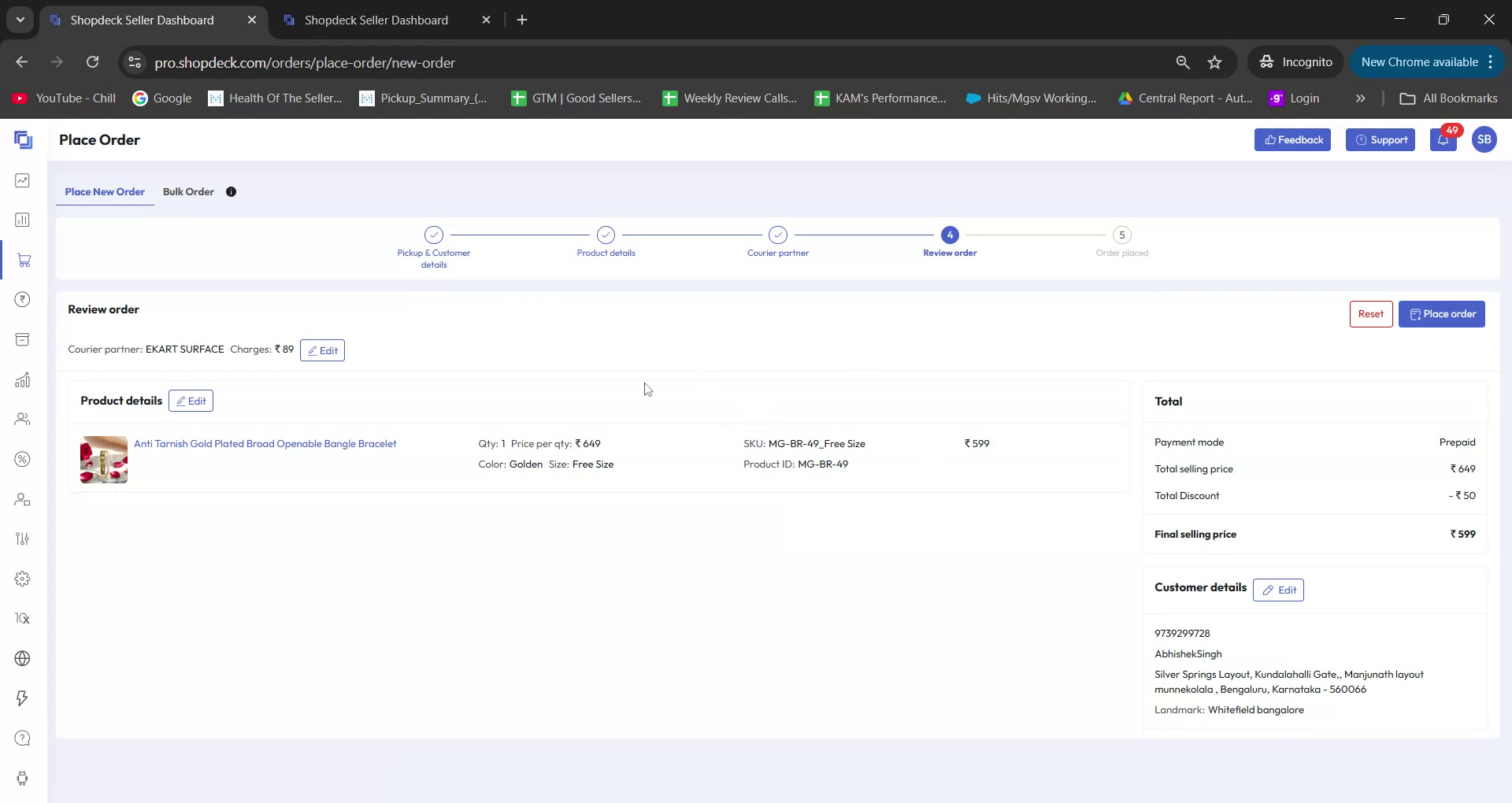The width and height of the screenshot is (1512, 803).
Task: Click the bangle bracelet product thumbnail
Action: [x=102, y=459]
